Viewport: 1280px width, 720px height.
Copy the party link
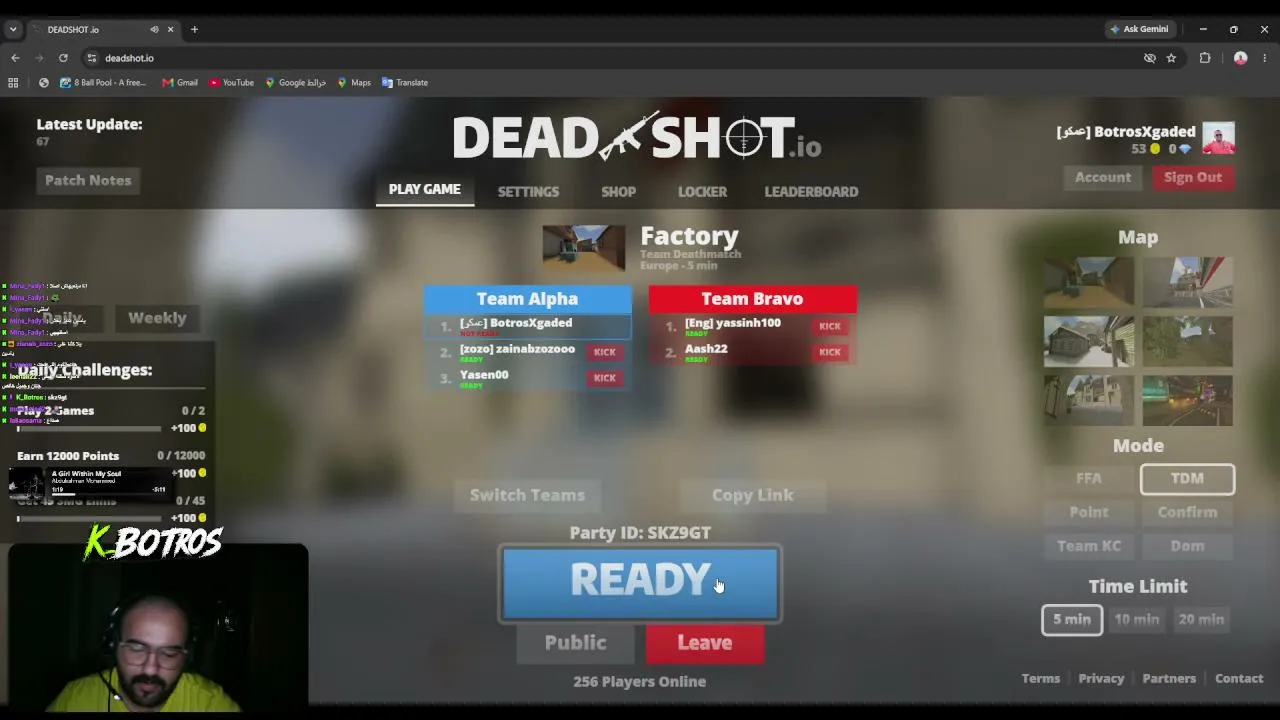click(x=752, y=495)
